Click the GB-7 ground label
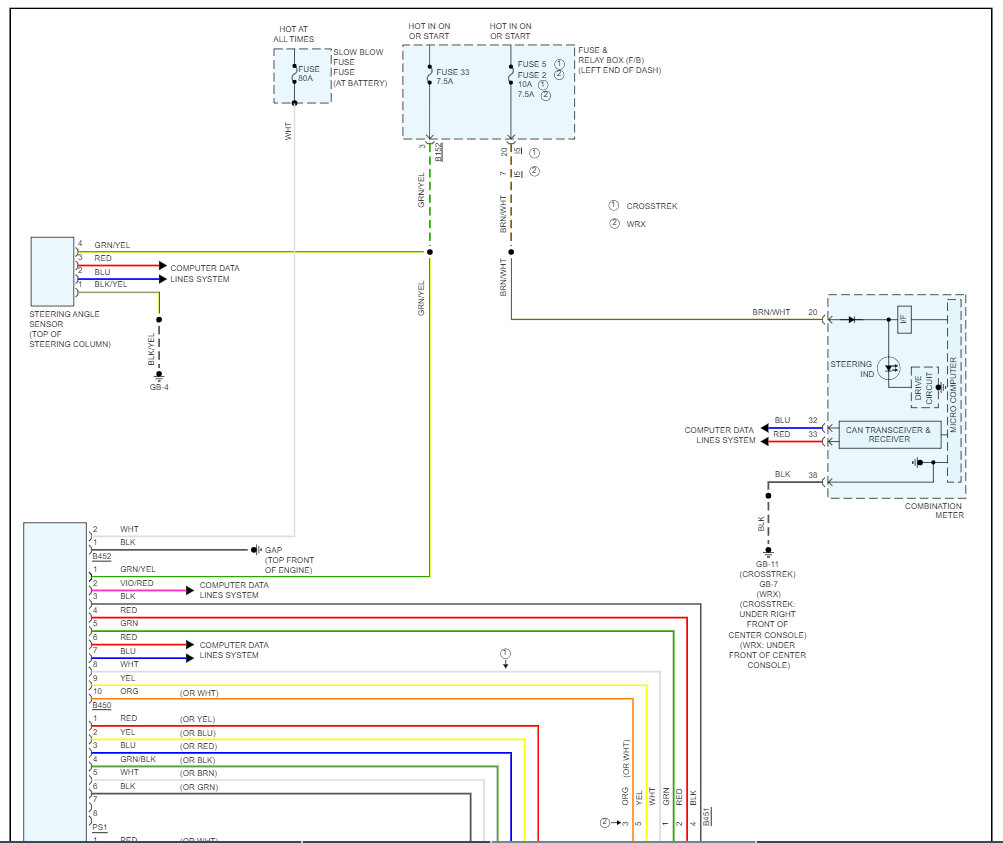Image resolution: width=1003 pixels, height=843 pixels. 768,584
